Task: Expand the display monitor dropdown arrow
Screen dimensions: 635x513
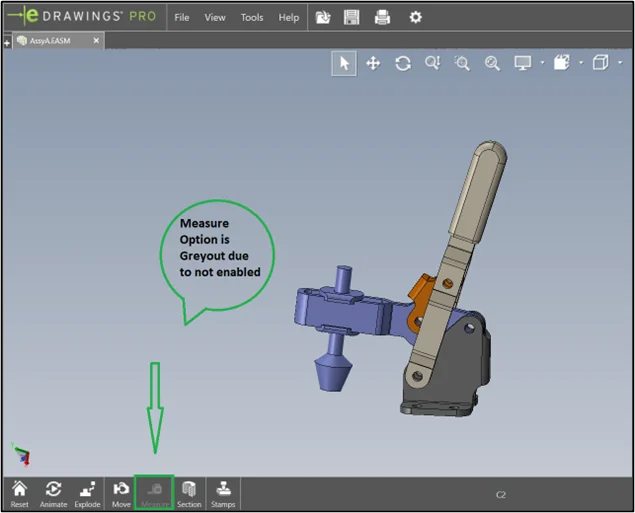Action: (542, 63)
